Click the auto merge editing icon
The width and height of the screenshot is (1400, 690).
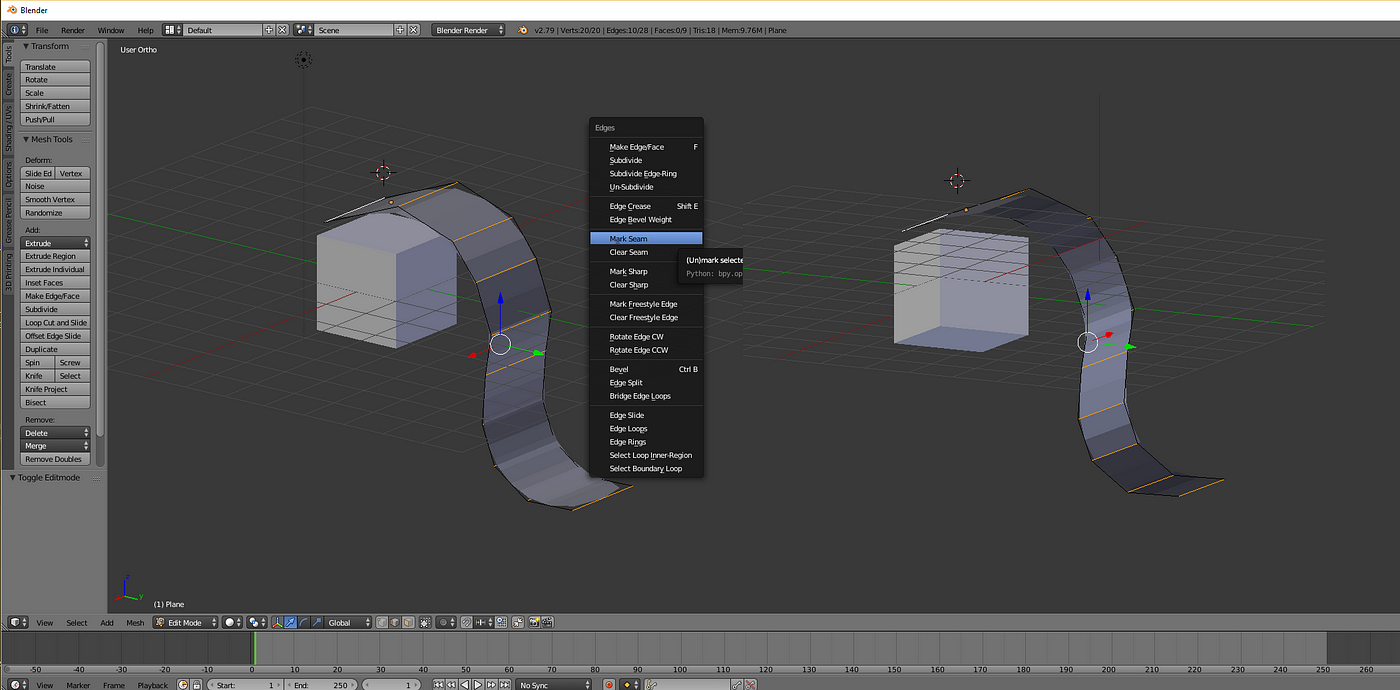(518, 622)
